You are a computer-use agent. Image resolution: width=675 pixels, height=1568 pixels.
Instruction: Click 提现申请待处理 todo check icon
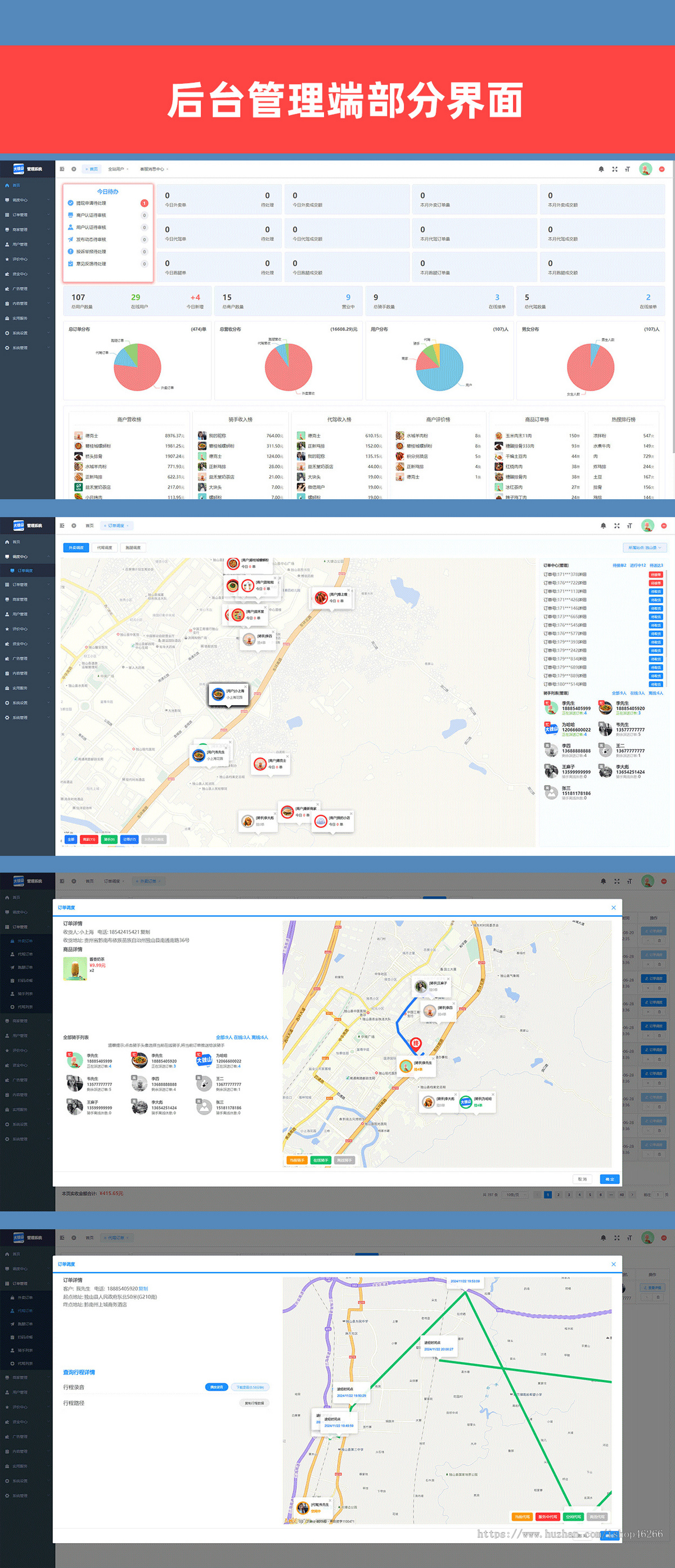pos(70,203)
